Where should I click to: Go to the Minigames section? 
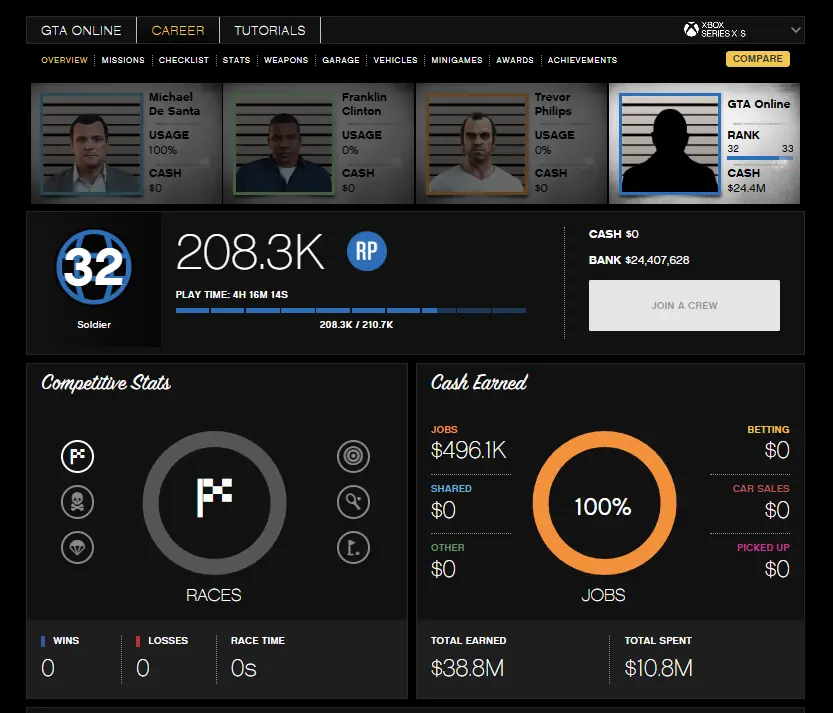click(x=457, y=60)
